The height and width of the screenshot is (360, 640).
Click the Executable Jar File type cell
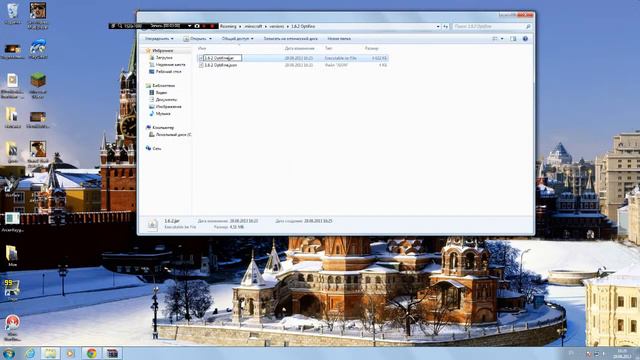(340, 58)
